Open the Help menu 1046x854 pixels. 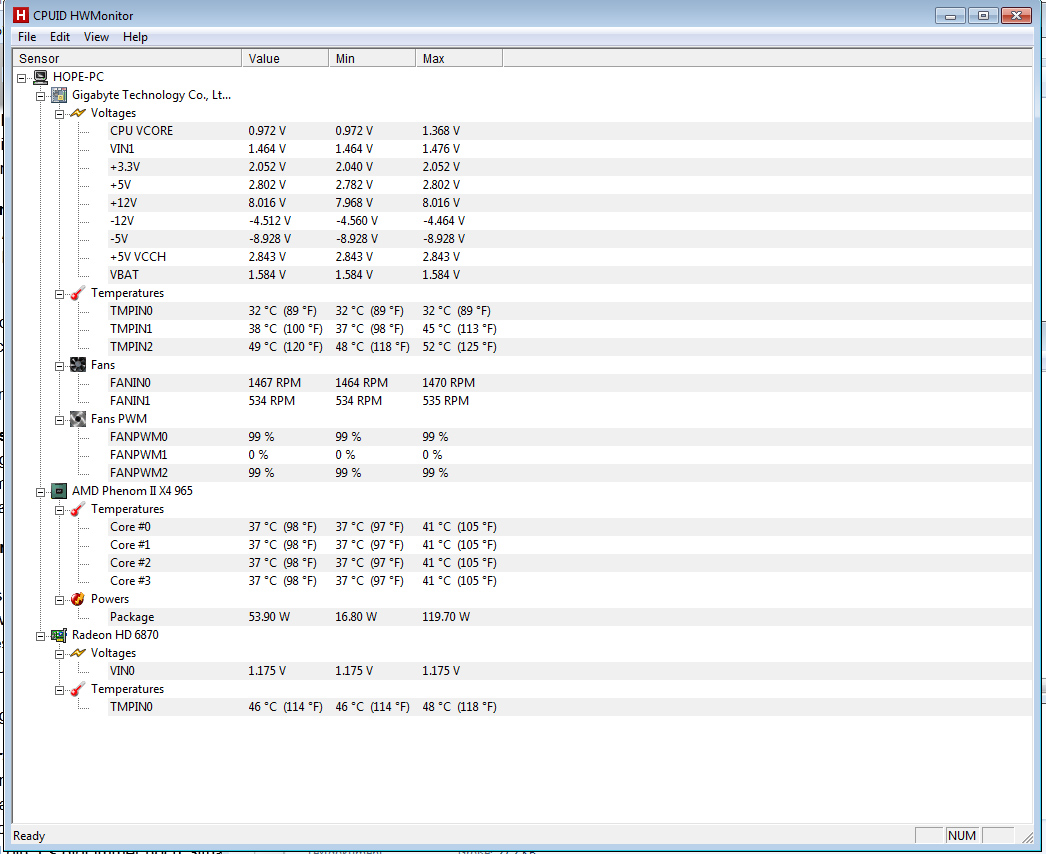(x=135, y=37)
